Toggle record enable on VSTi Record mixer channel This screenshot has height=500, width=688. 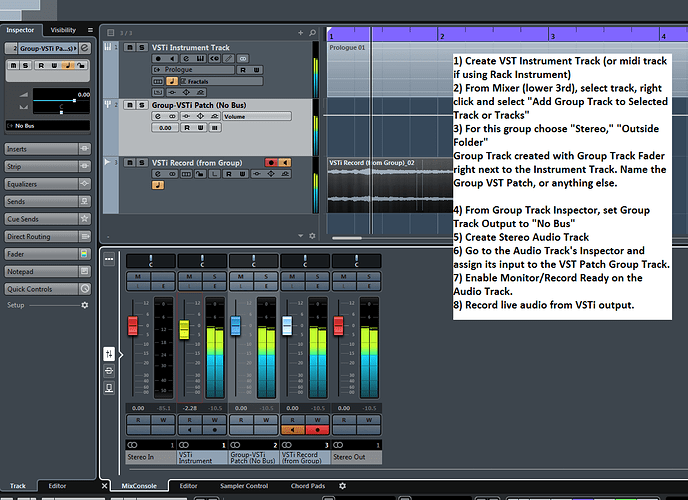tap(317, 430)
